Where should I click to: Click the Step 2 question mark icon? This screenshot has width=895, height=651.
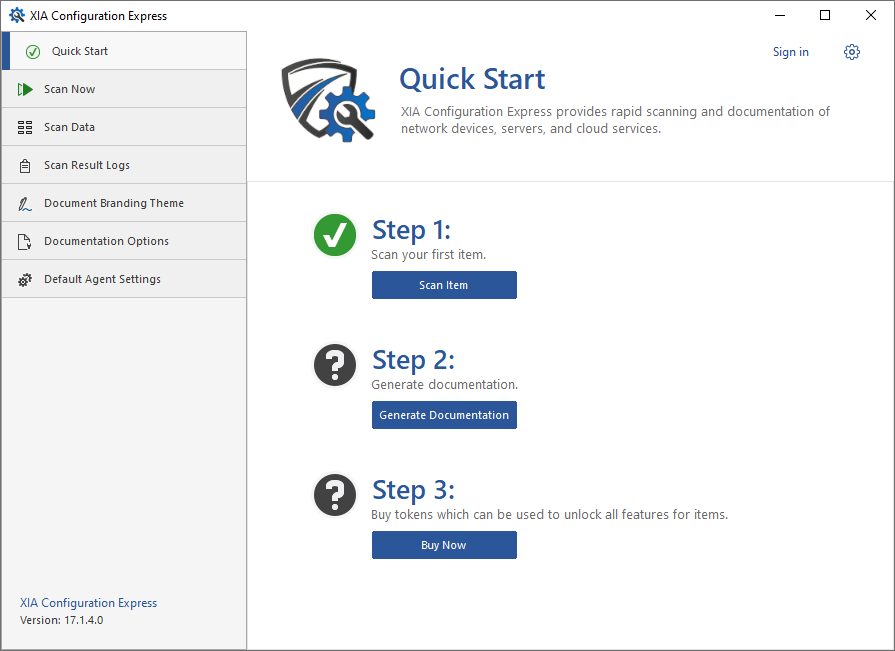[x=335, y=365]
